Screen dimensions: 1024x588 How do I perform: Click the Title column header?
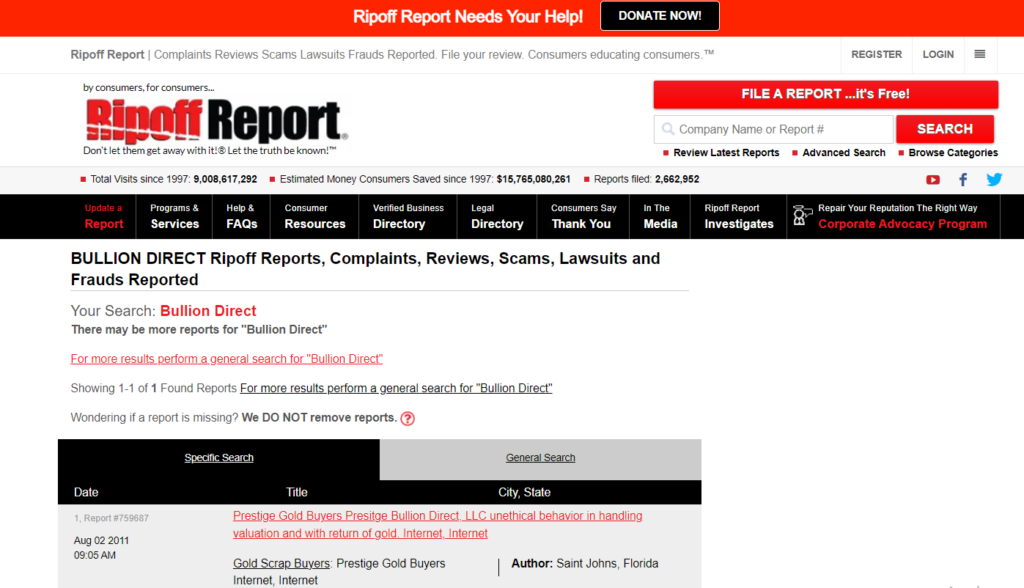296,492
